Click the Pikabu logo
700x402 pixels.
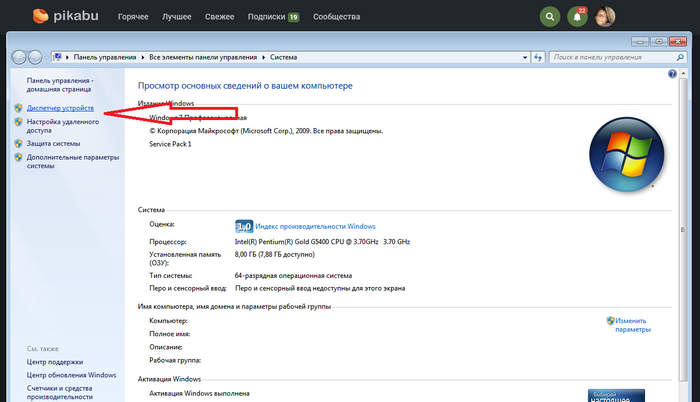point(65,17)
